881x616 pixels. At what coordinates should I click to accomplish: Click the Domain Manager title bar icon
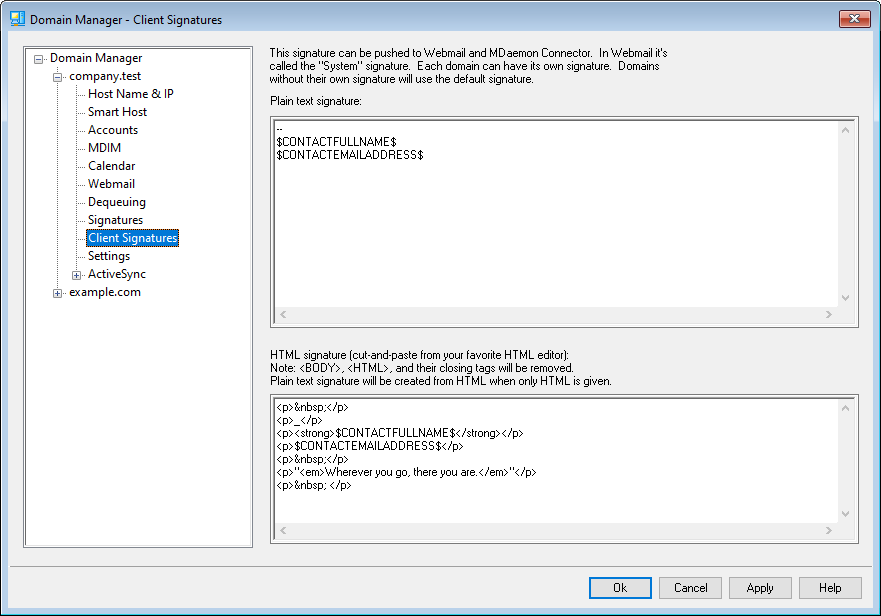point(17,19)
